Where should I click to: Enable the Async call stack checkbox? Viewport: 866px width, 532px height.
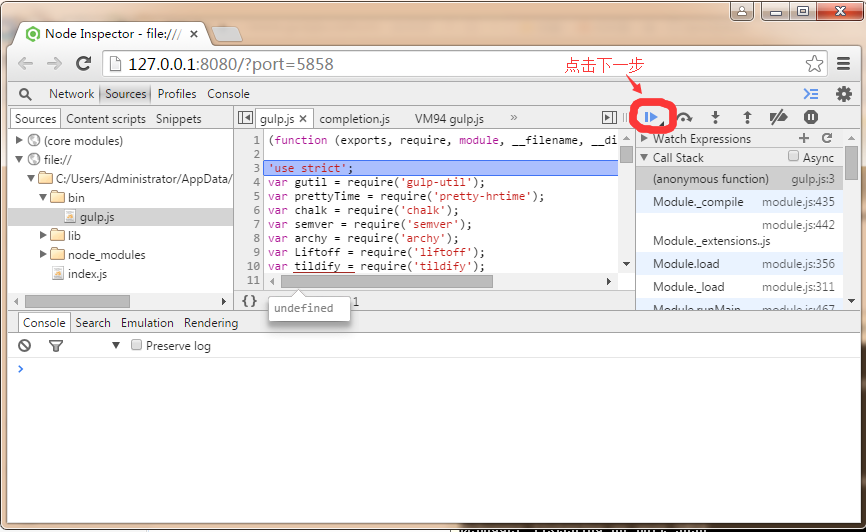(794, 156)
